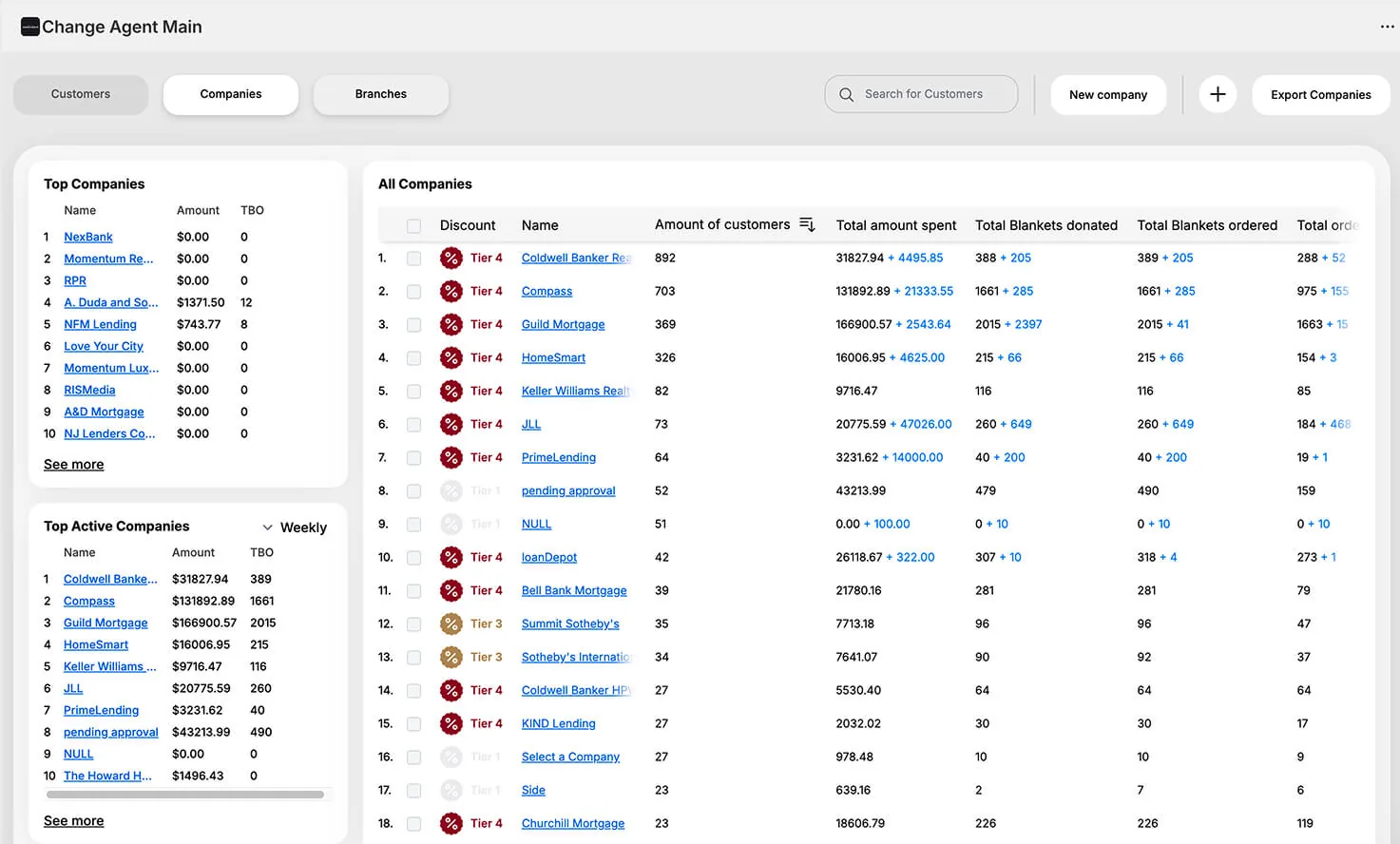
Task: Click faded discount icon in NULL row
Action: tap(451, 524)
